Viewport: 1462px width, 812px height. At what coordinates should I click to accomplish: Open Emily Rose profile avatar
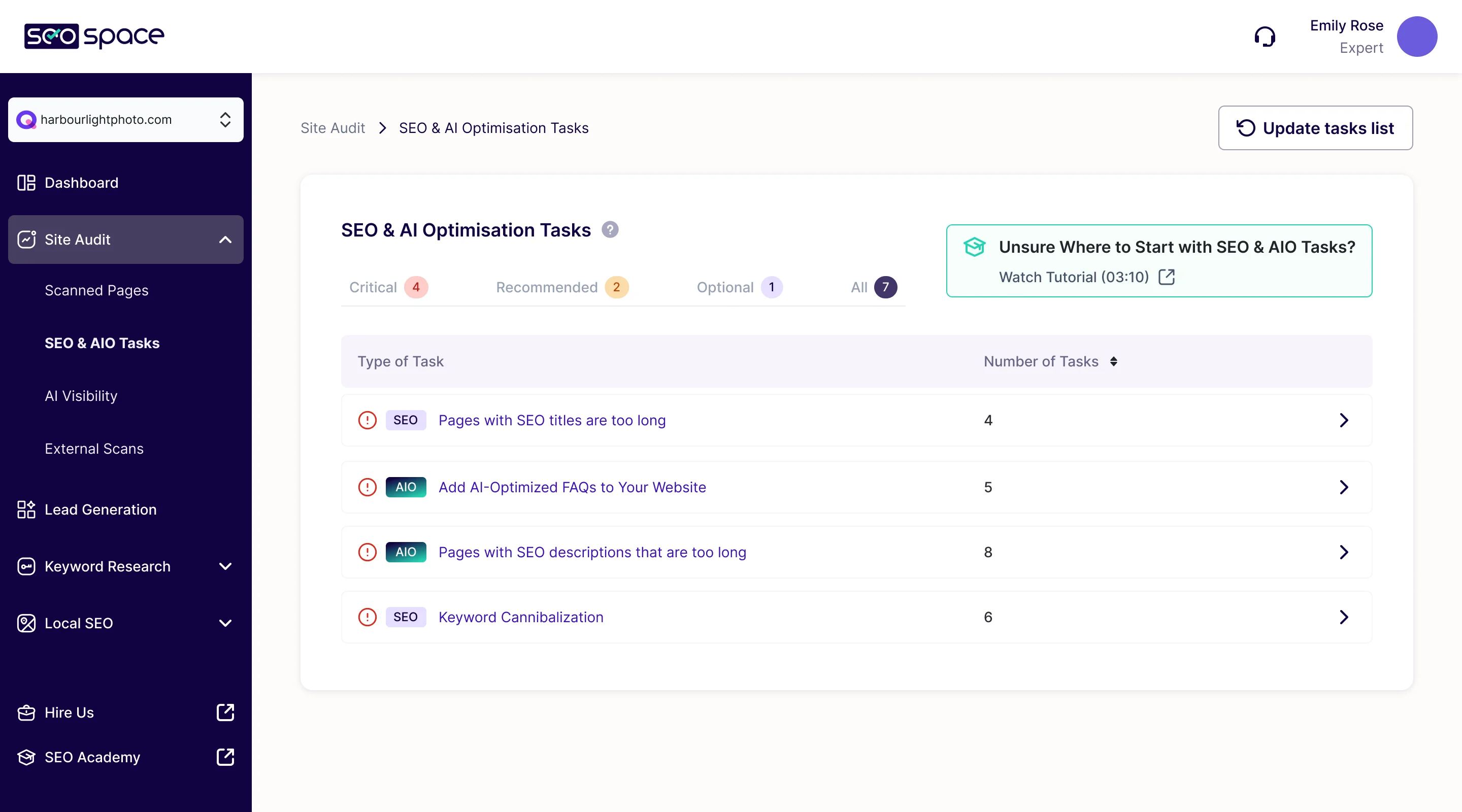pos(1417,37)
